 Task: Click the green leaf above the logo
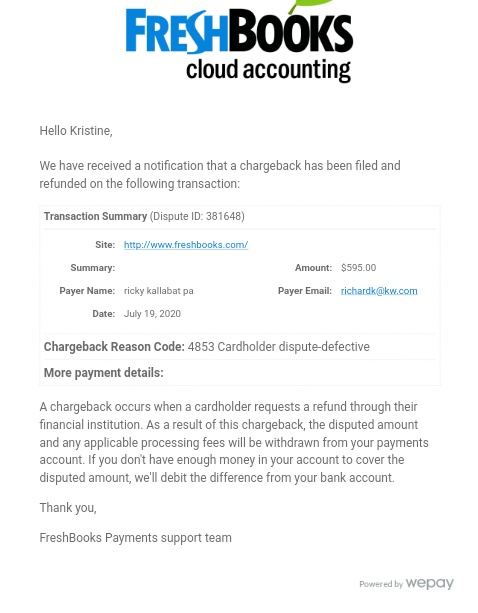tap(311, 5)
